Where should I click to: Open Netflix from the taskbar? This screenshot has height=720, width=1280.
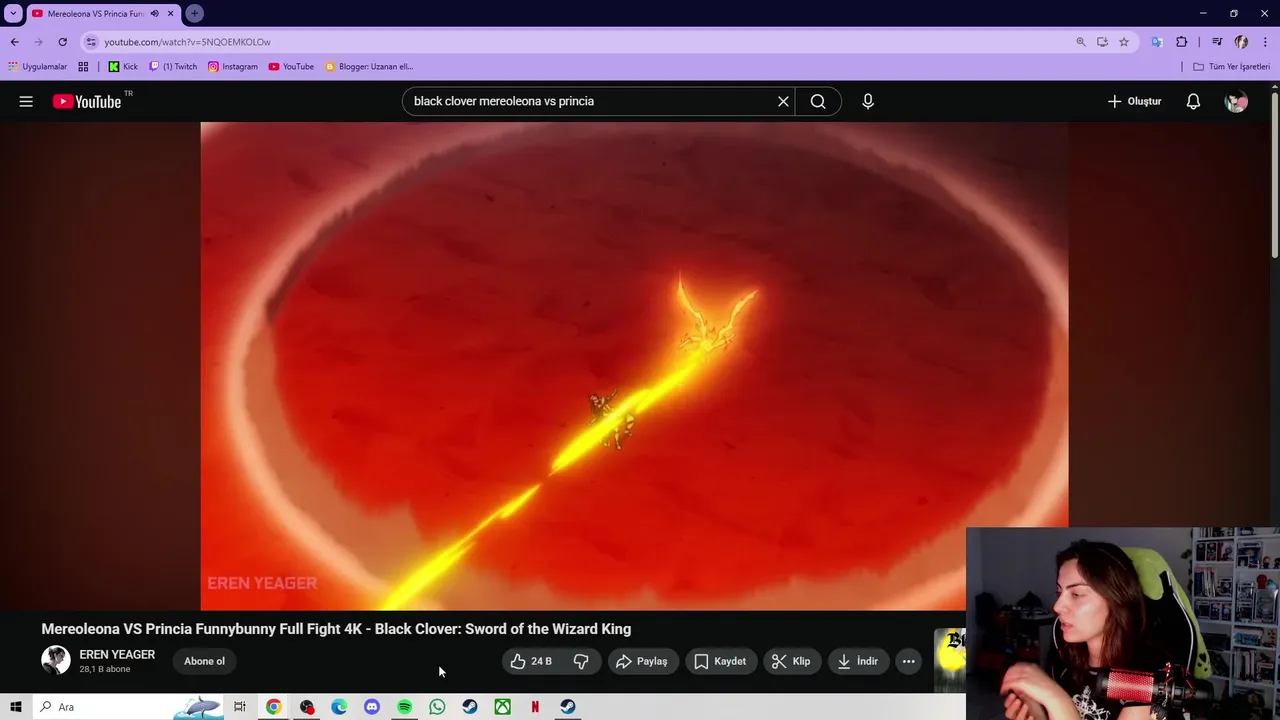tap(535, 707)
